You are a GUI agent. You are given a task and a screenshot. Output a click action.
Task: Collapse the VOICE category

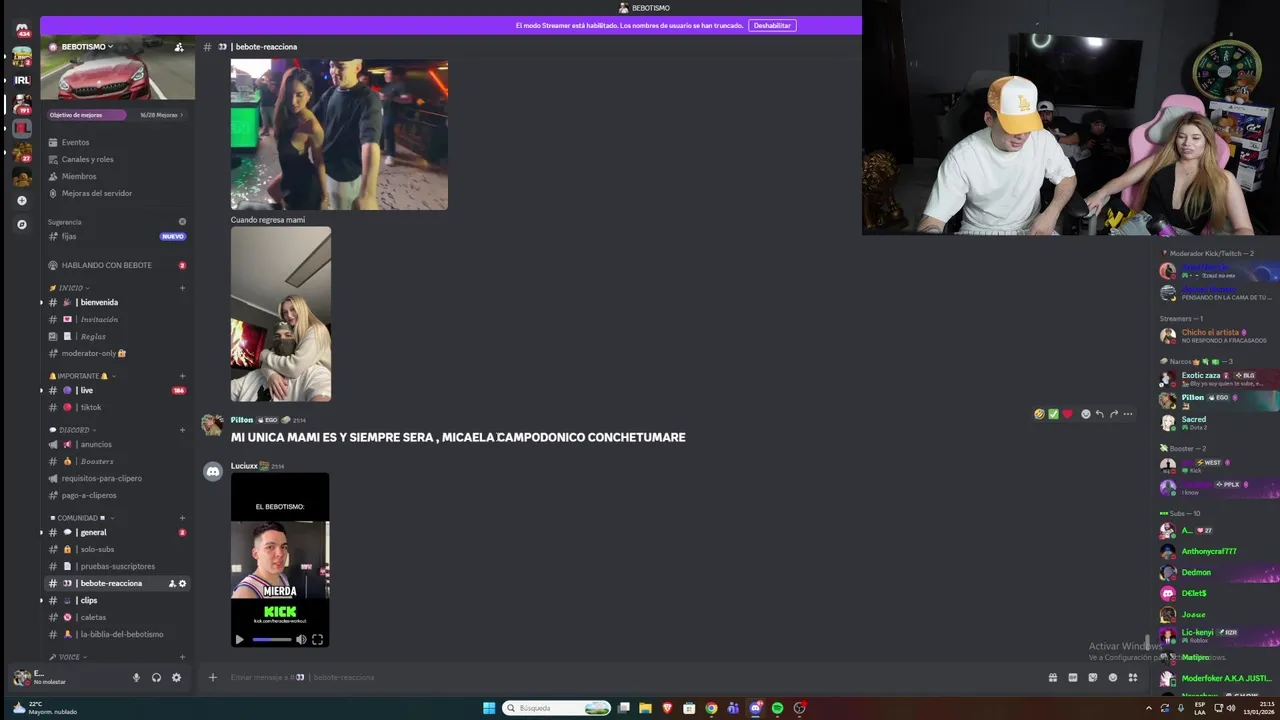pyautogui.click(x=69, y=657)
